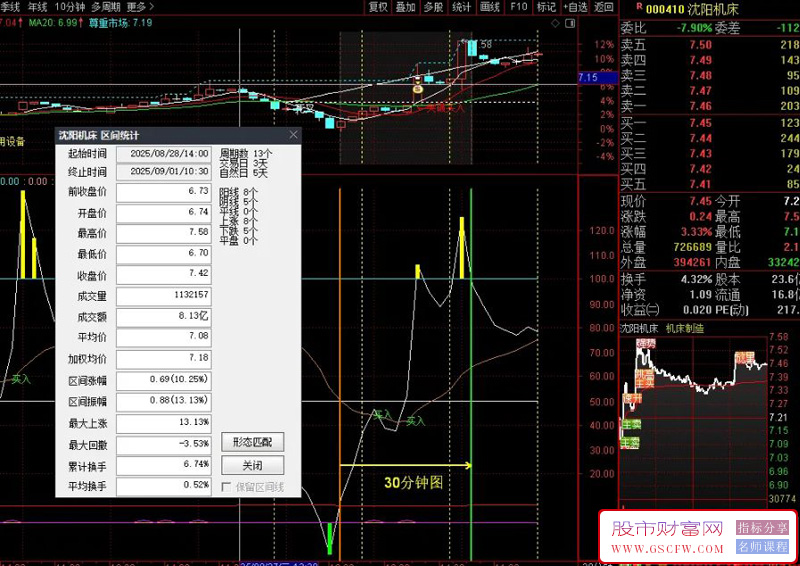Toggle the 保留区间线 checkbox

point(227,487)
